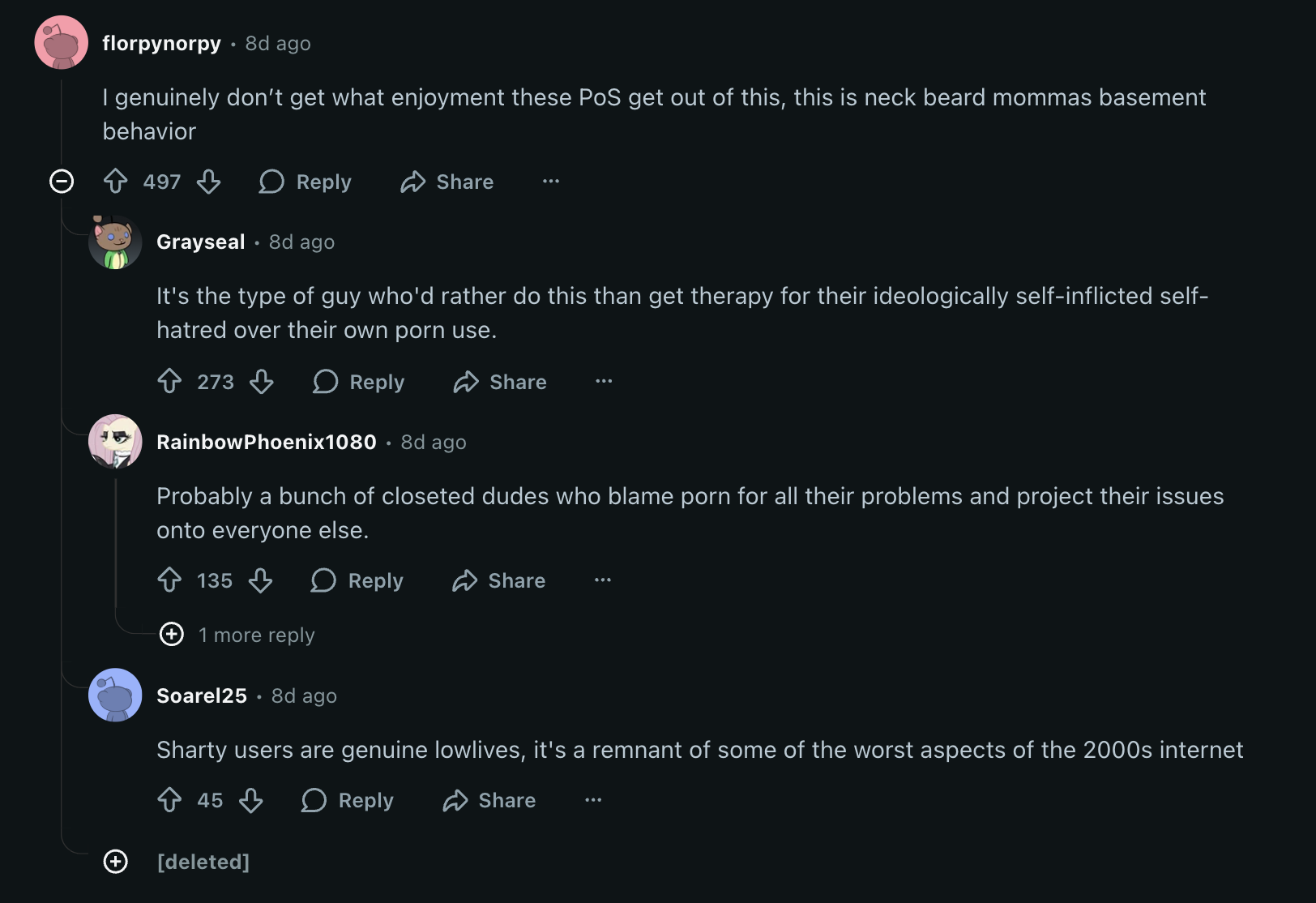The height and width of the screenshot is (903, 1316).
Task: Share Grayseal's comment
Action: pyautogui.click(x=501, y=381)
